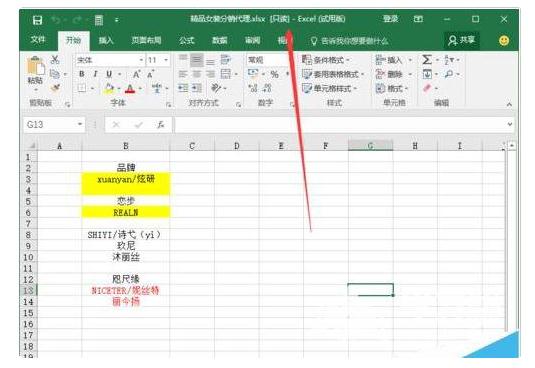This screenshot has width=535, height=368.
Task: Click the Increase Indent icon
Action: click(x=197, y=88)
